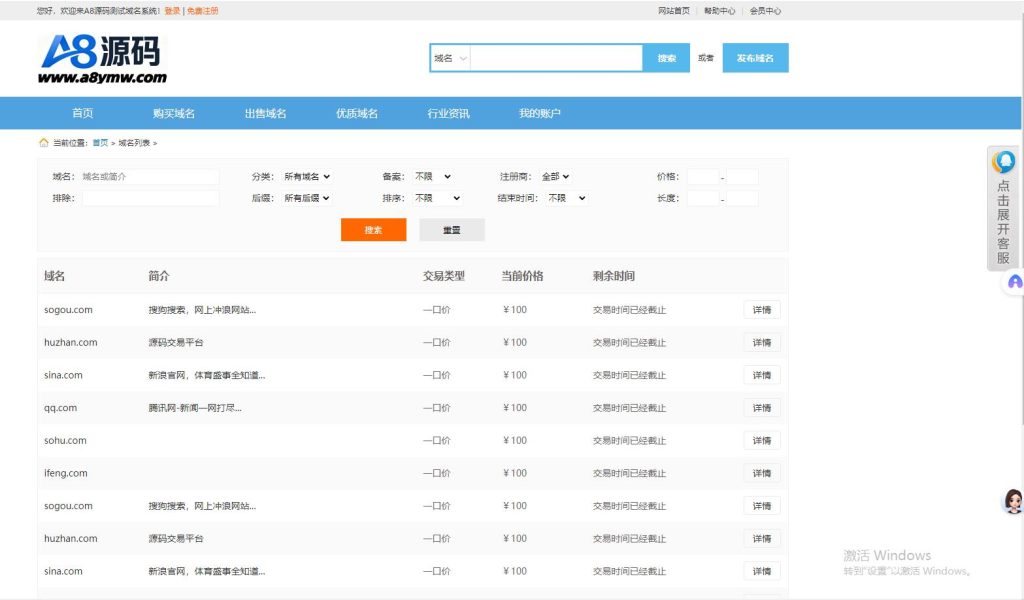The image size is (1024, 600).
Task: Open 会员中心 top link
Action: tap(765, 10)
